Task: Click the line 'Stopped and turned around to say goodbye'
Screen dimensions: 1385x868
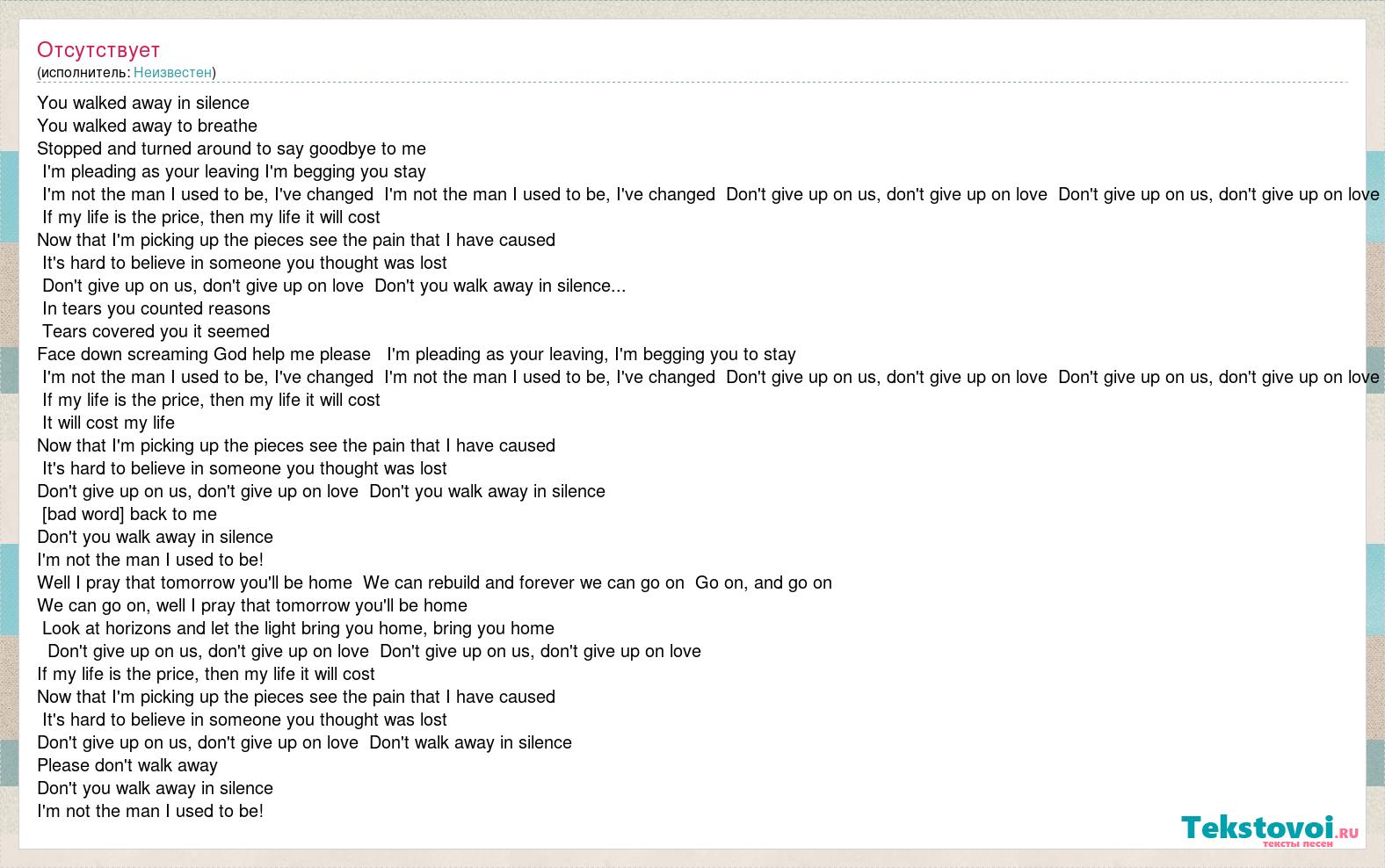Action: 231,148
